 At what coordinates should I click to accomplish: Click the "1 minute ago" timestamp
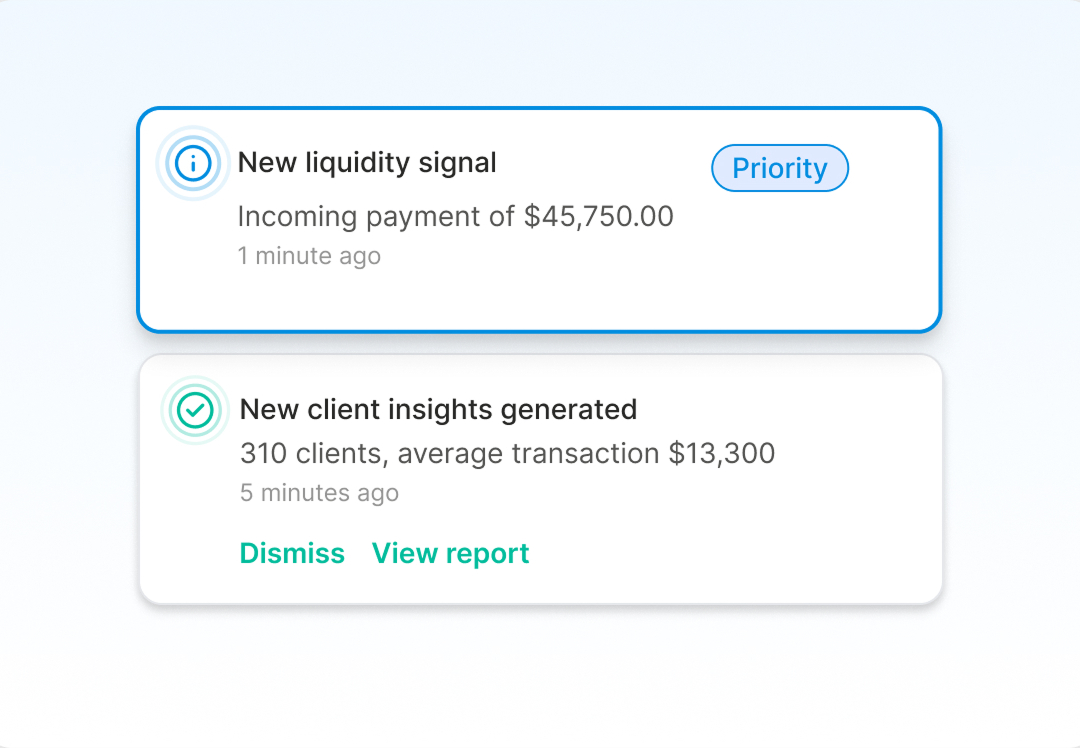tap(309, 256)
